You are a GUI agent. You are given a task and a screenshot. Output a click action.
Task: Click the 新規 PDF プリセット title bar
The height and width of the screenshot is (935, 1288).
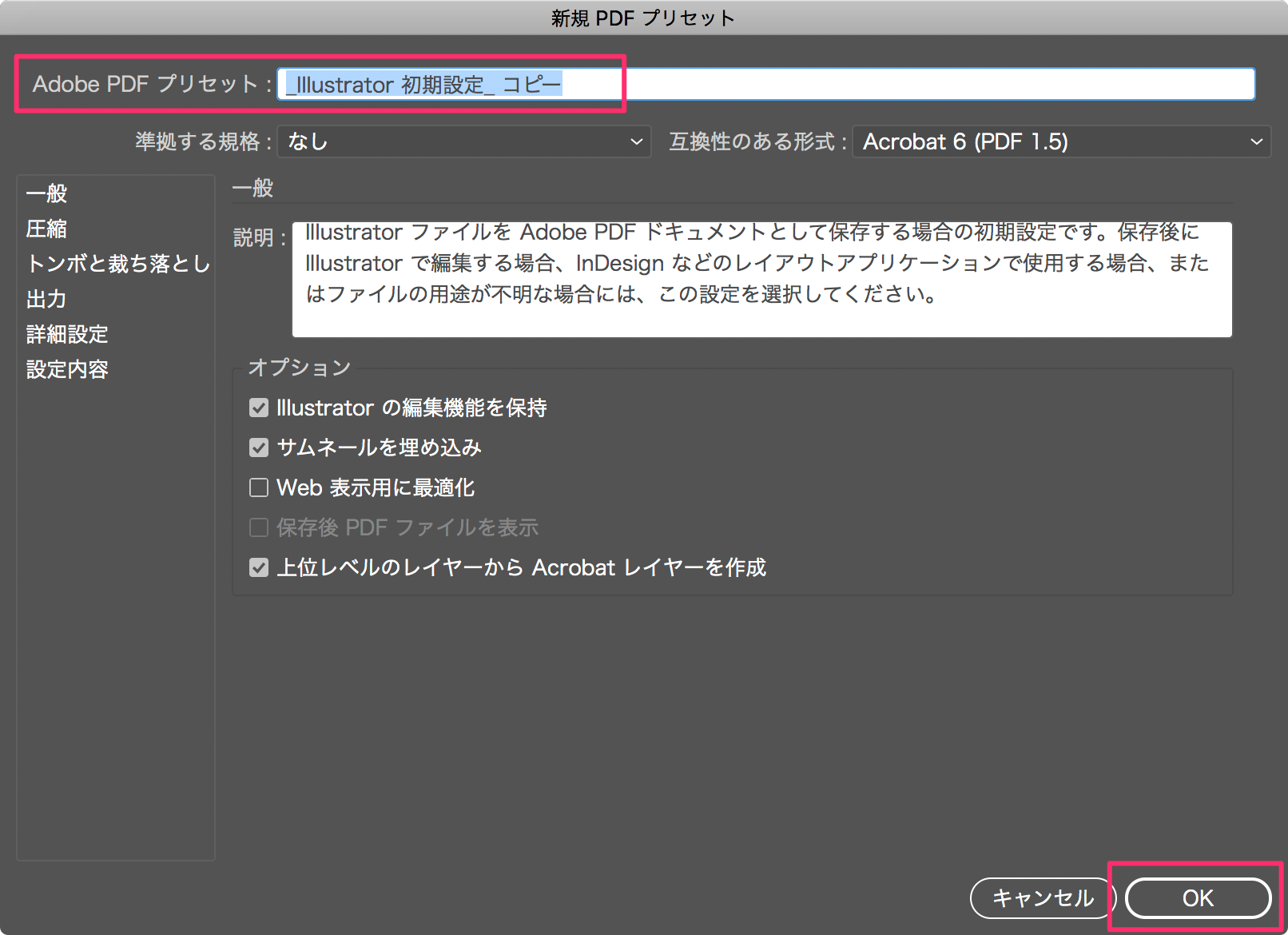tap(644, 18)
